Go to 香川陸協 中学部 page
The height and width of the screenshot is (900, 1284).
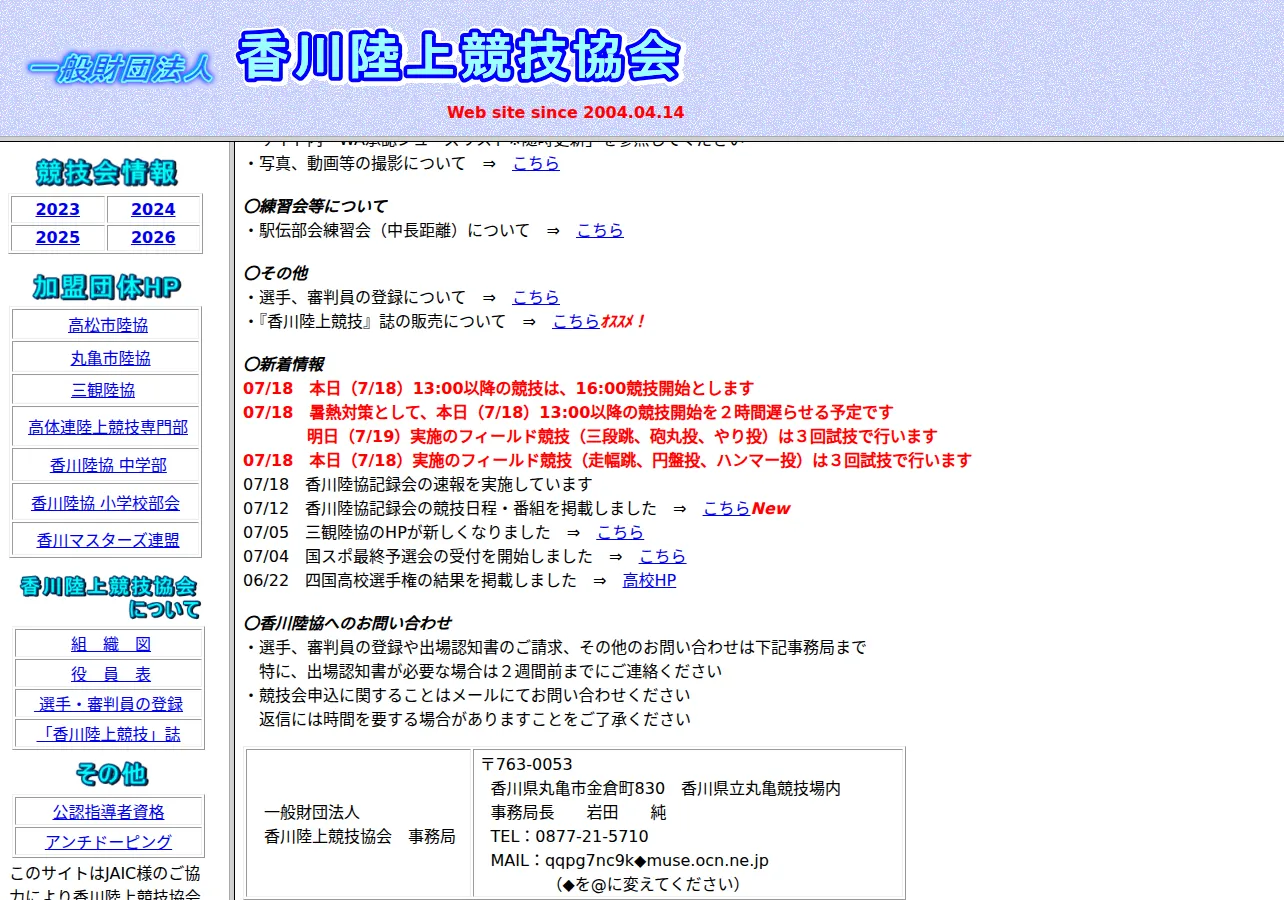pos(108,465)
